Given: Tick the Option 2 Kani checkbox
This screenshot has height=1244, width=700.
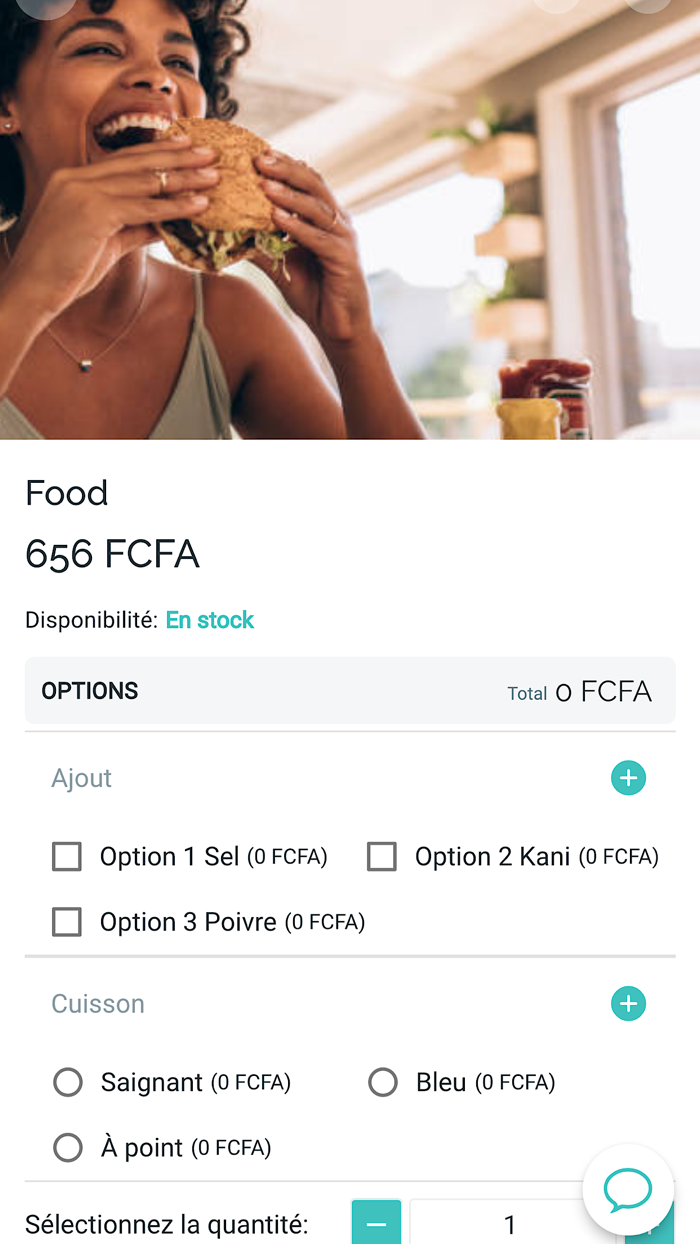Looking at the screenshot, I should [x=382, y=857].
